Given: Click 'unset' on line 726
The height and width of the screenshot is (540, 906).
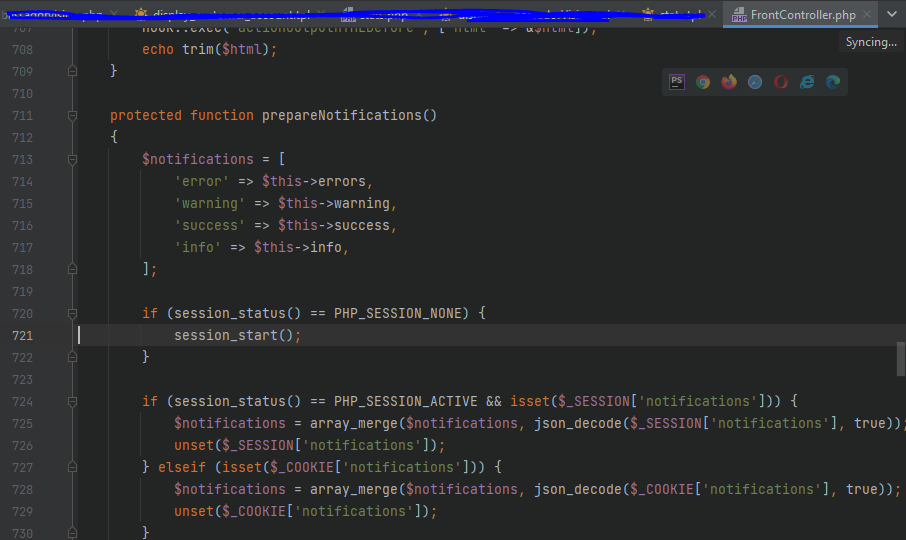Looking at the screenshot, I should point(194,445).
